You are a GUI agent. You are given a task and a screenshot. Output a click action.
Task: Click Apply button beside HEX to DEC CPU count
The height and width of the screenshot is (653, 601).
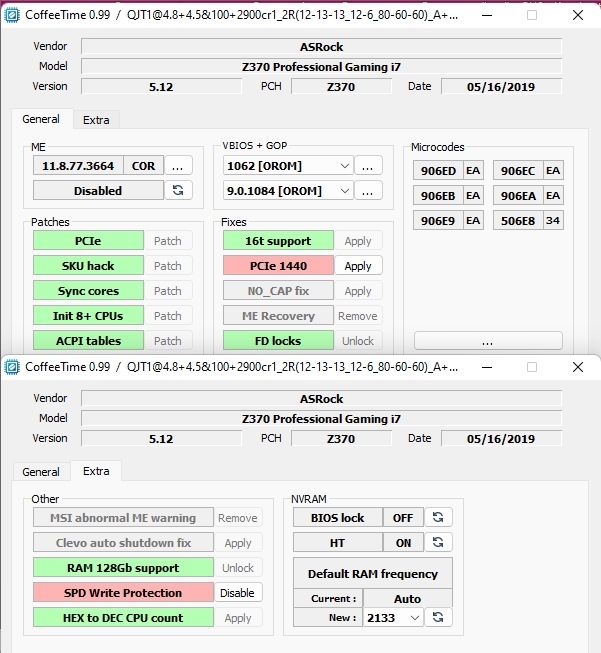[237, 618]
